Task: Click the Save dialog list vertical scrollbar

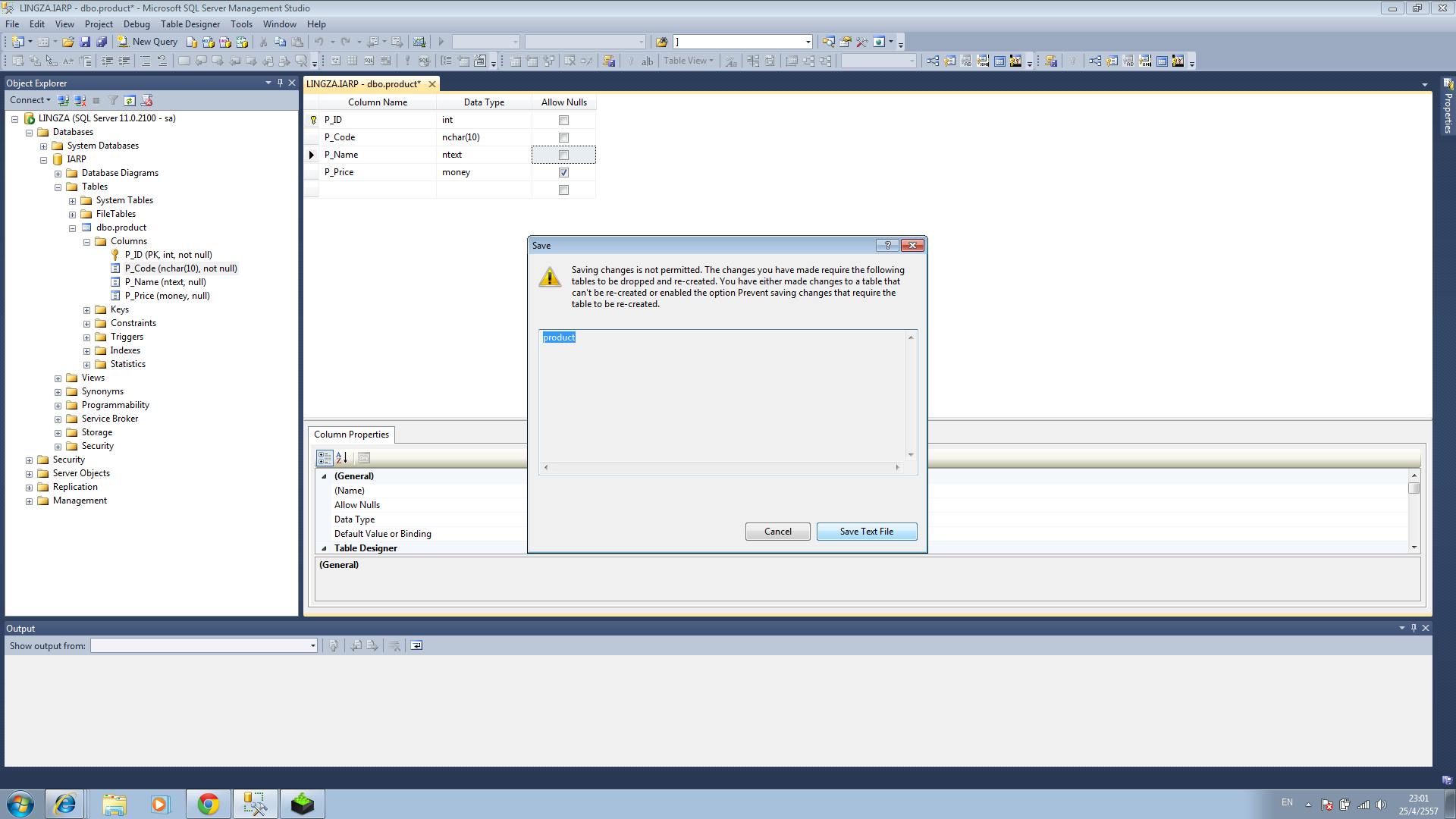Action: pos(911,396)
